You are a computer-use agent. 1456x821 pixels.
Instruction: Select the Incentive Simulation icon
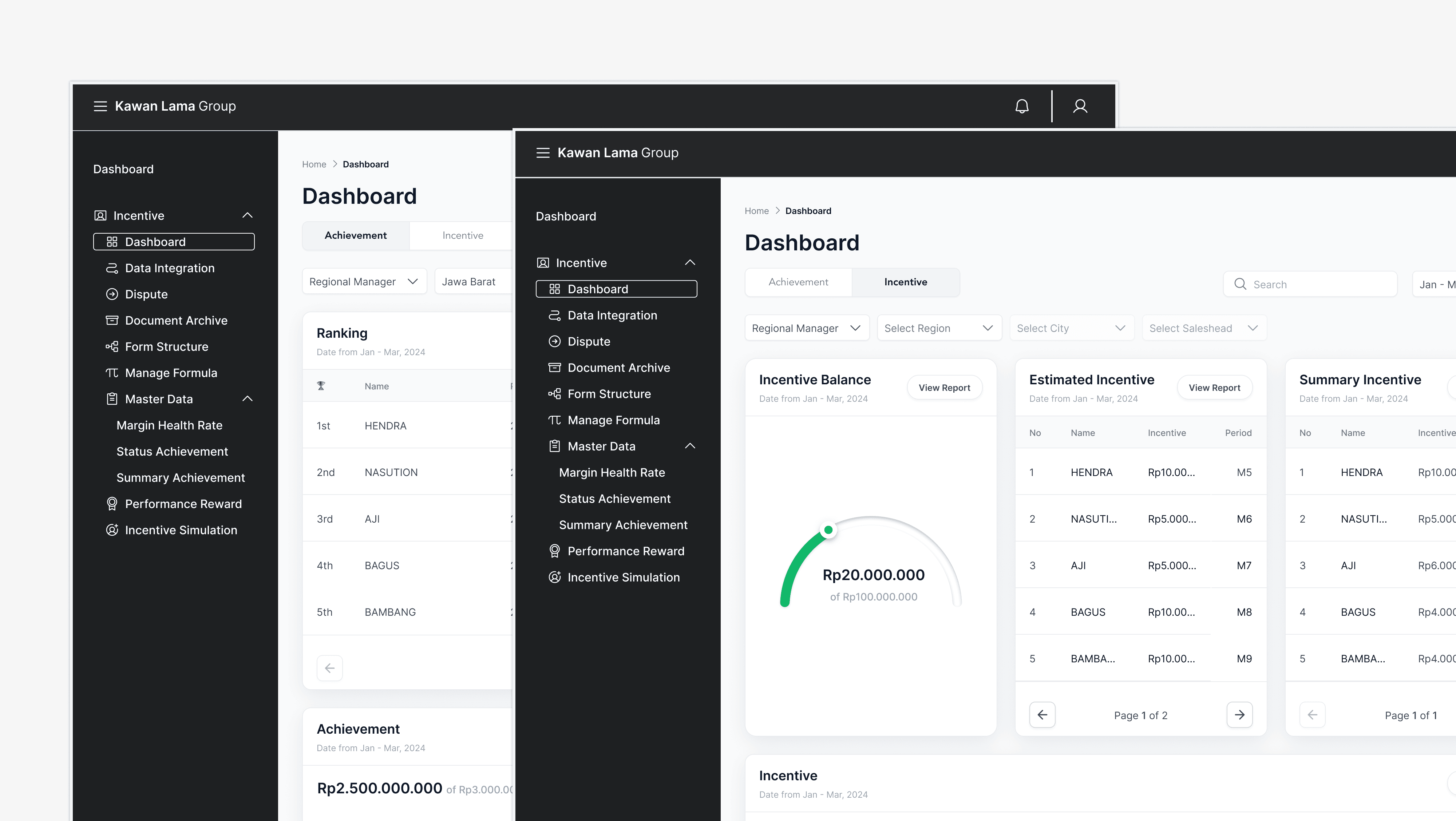[x=554, y=577]
